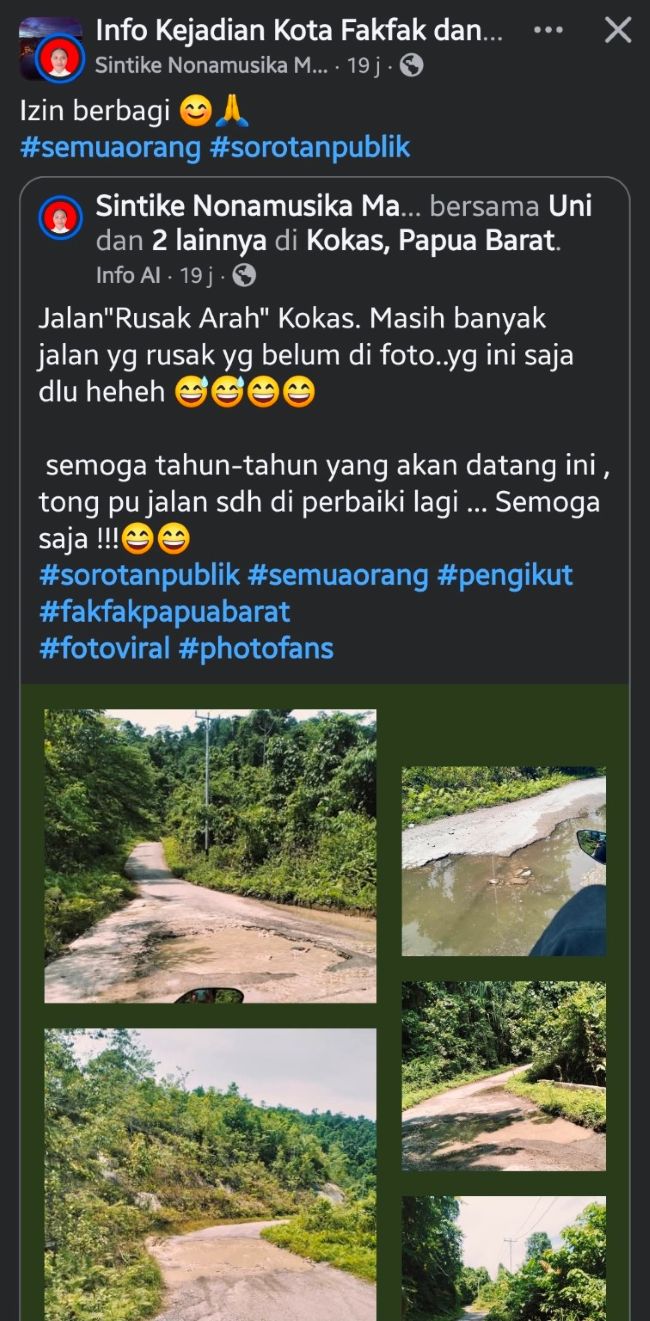
Task: Open the large bottom-left hillside road photo
Action: tap(210, 1174)
